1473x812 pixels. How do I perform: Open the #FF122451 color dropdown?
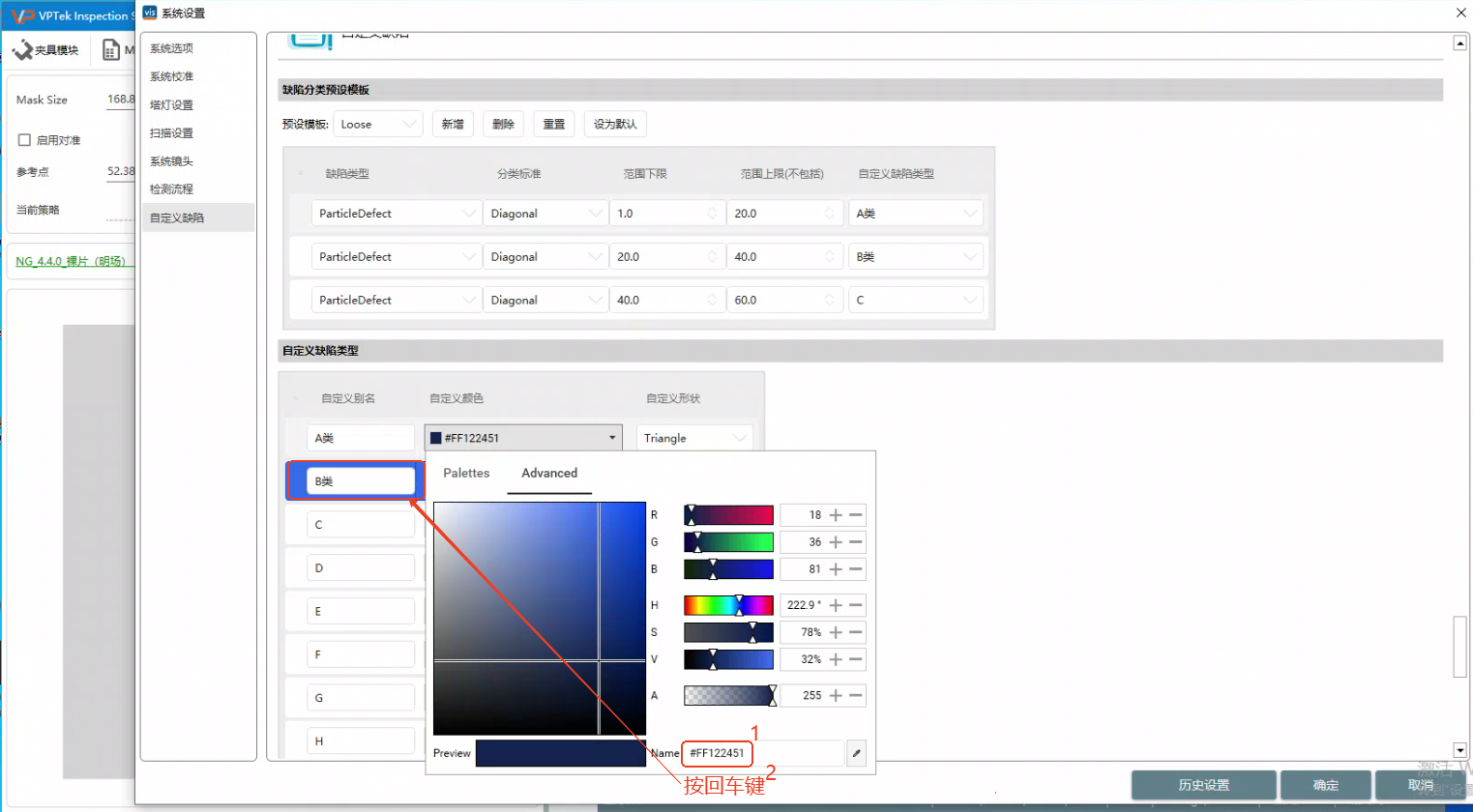[523, 438]
